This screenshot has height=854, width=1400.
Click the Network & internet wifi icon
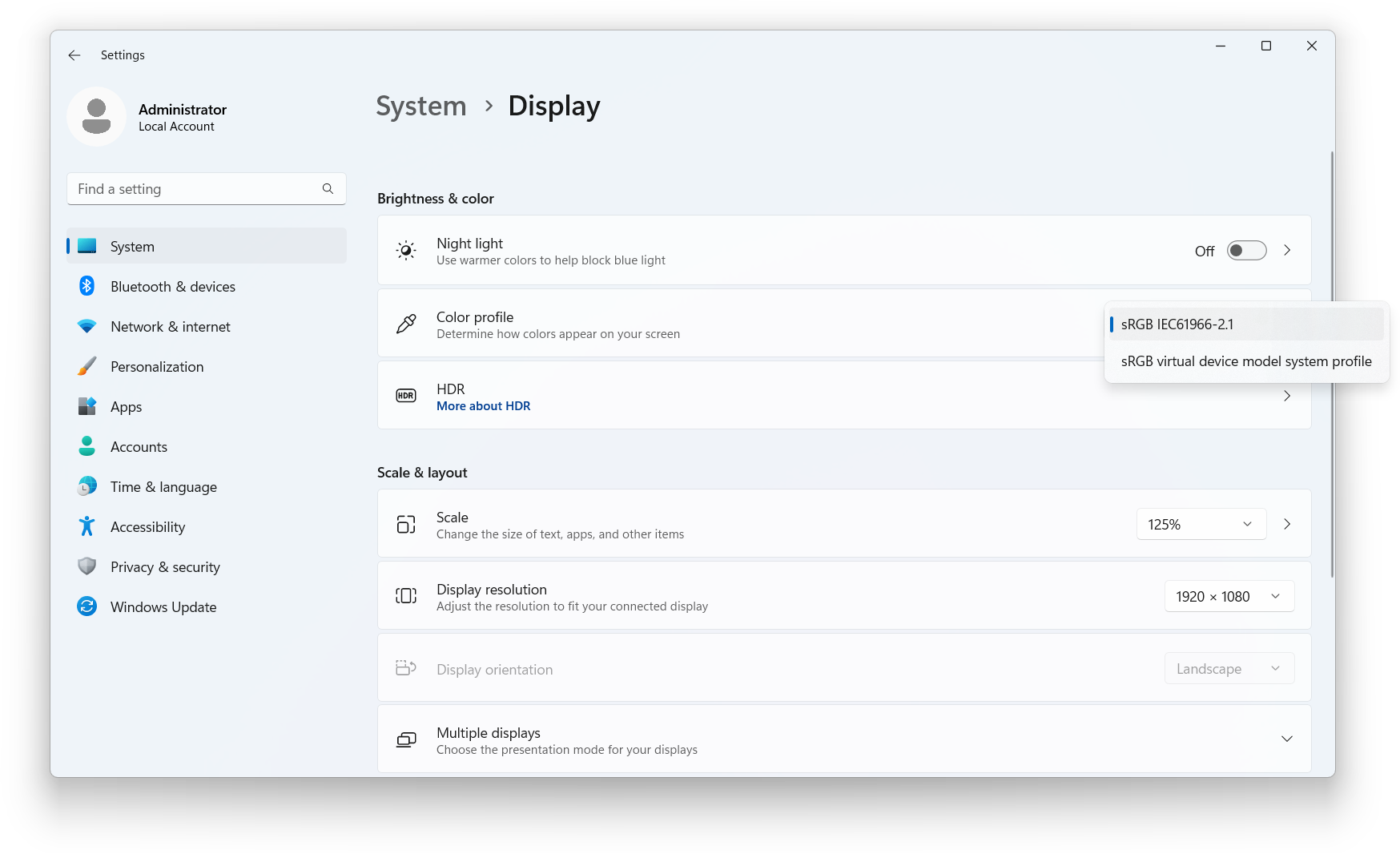[87, 326]
